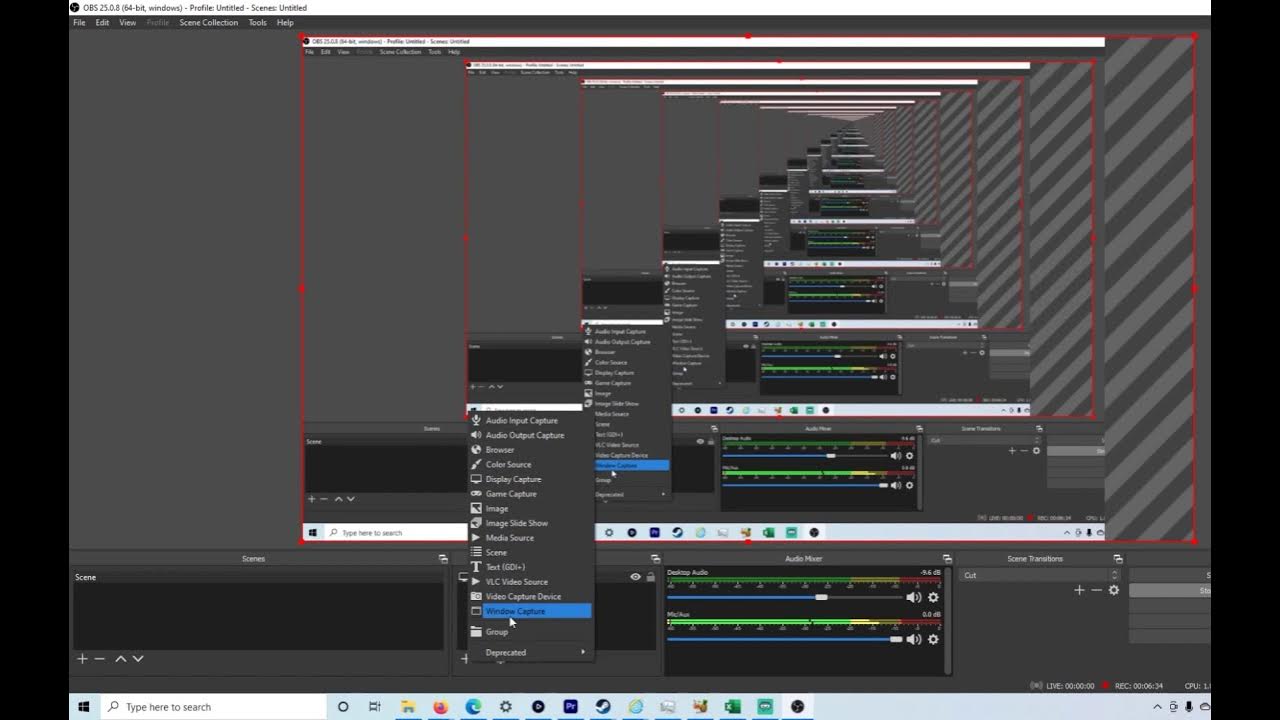
Task: Open Cortana circle on the taskbar
Action: (x=343, y=706)
